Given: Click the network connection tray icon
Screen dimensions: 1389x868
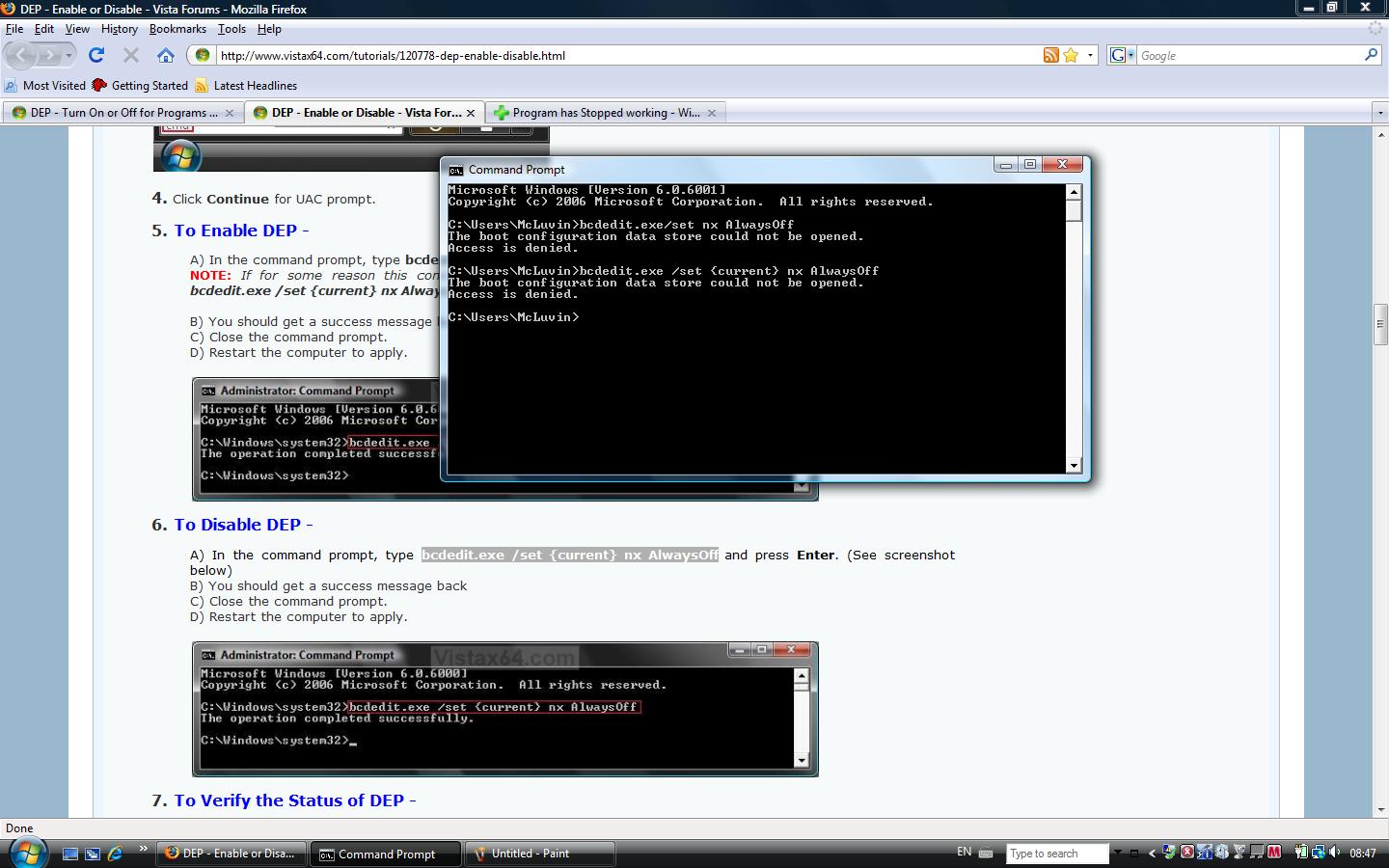Looking at the screenshot, I should coord(1319,853).
